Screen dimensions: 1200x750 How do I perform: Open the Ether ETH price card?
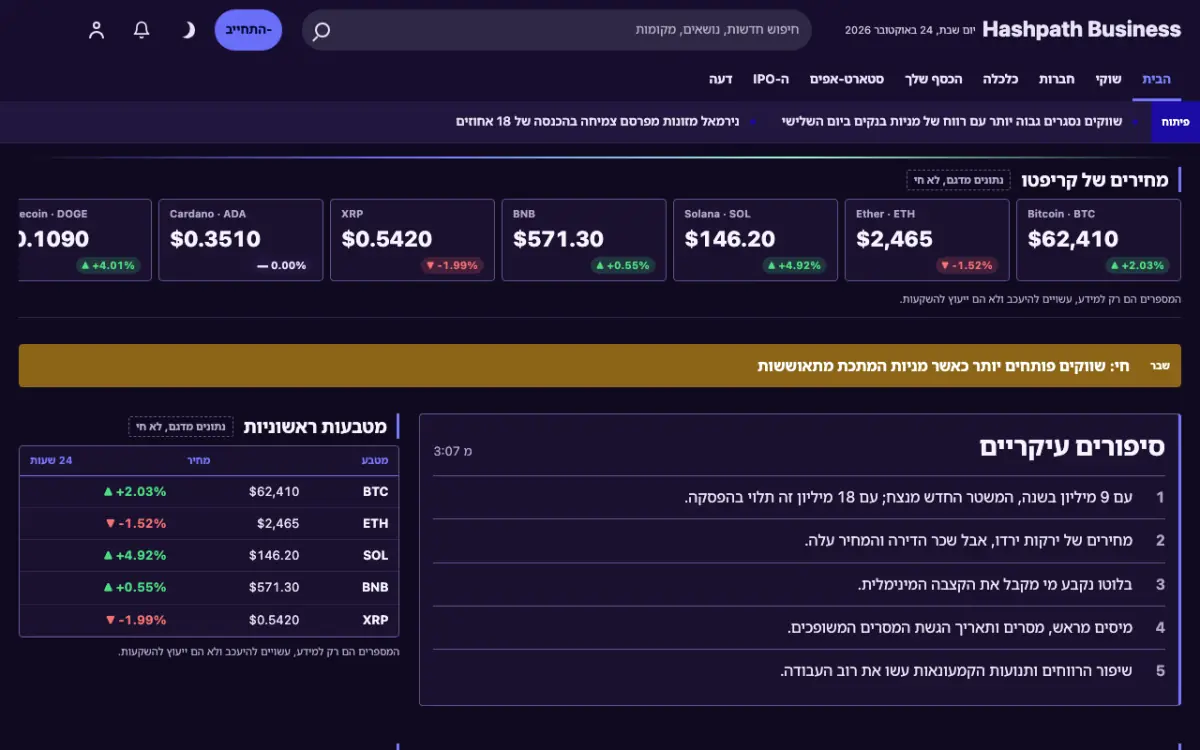(927, 240)
